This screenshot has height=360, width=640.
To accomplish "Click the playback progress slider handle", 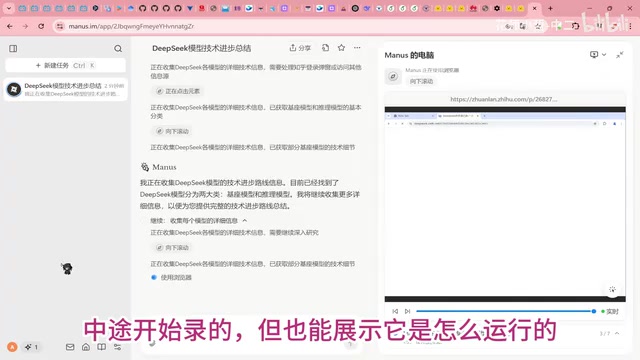I will pos(594,311).
